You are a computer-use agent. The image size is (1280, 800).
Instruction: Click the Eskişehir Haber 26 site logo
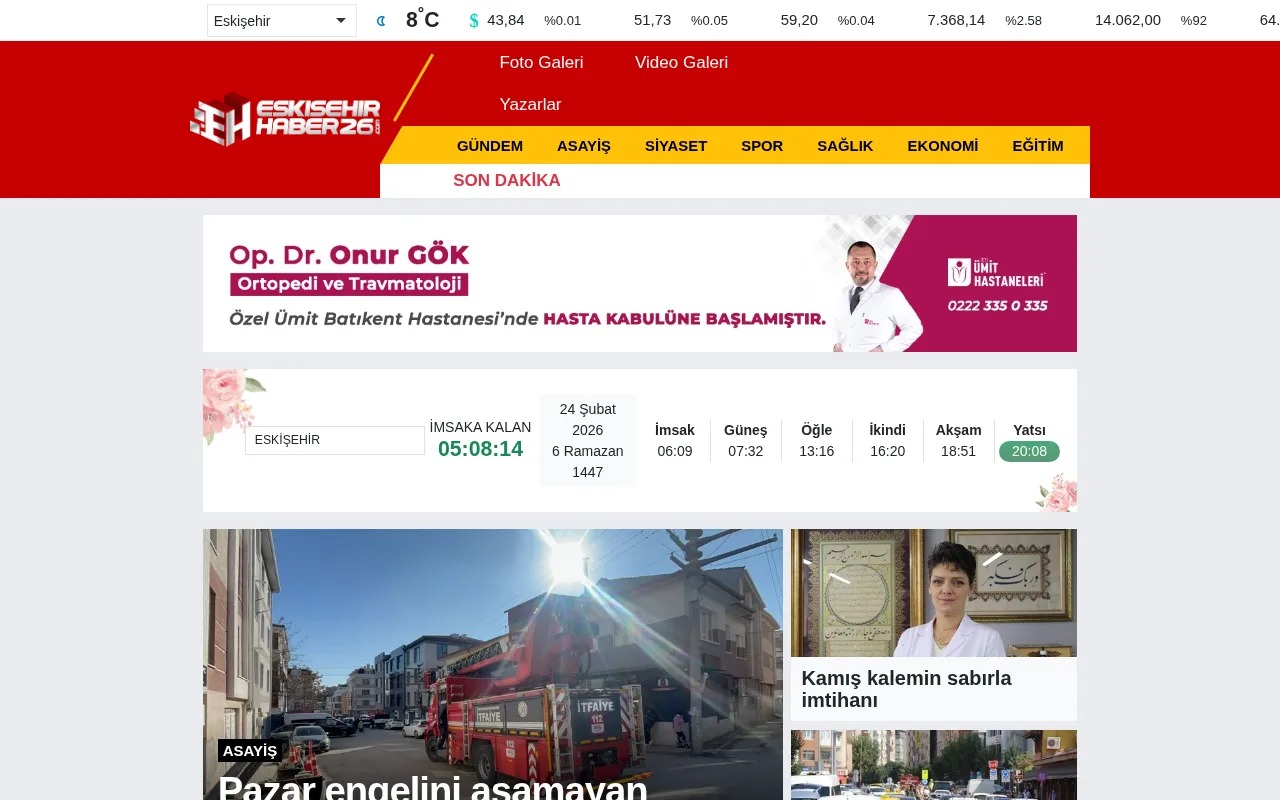(285, 119)
